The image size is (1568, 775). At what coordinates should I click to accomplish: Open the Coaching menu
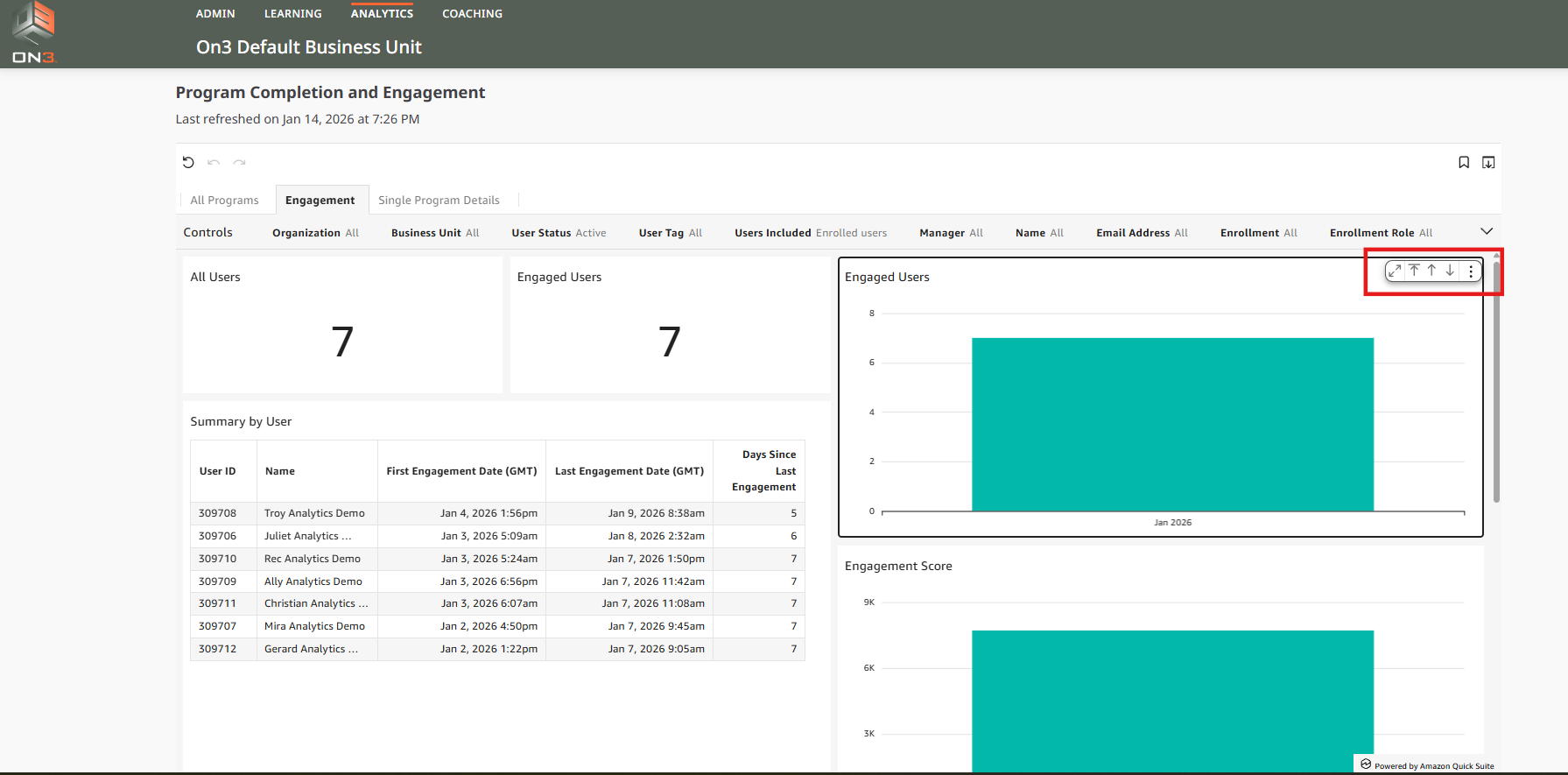[x=472, y=14]
